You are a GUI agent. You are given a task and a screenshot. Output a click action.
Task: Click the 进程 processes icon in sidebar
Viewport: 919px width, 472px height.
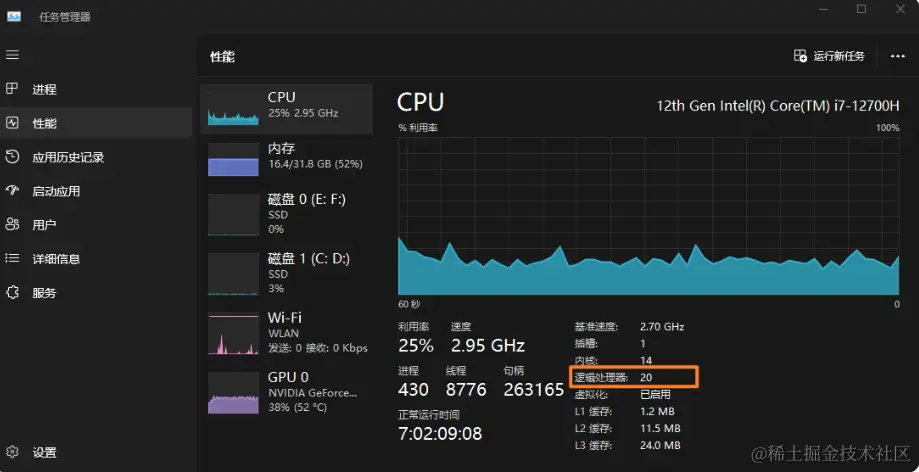[12, 89]
